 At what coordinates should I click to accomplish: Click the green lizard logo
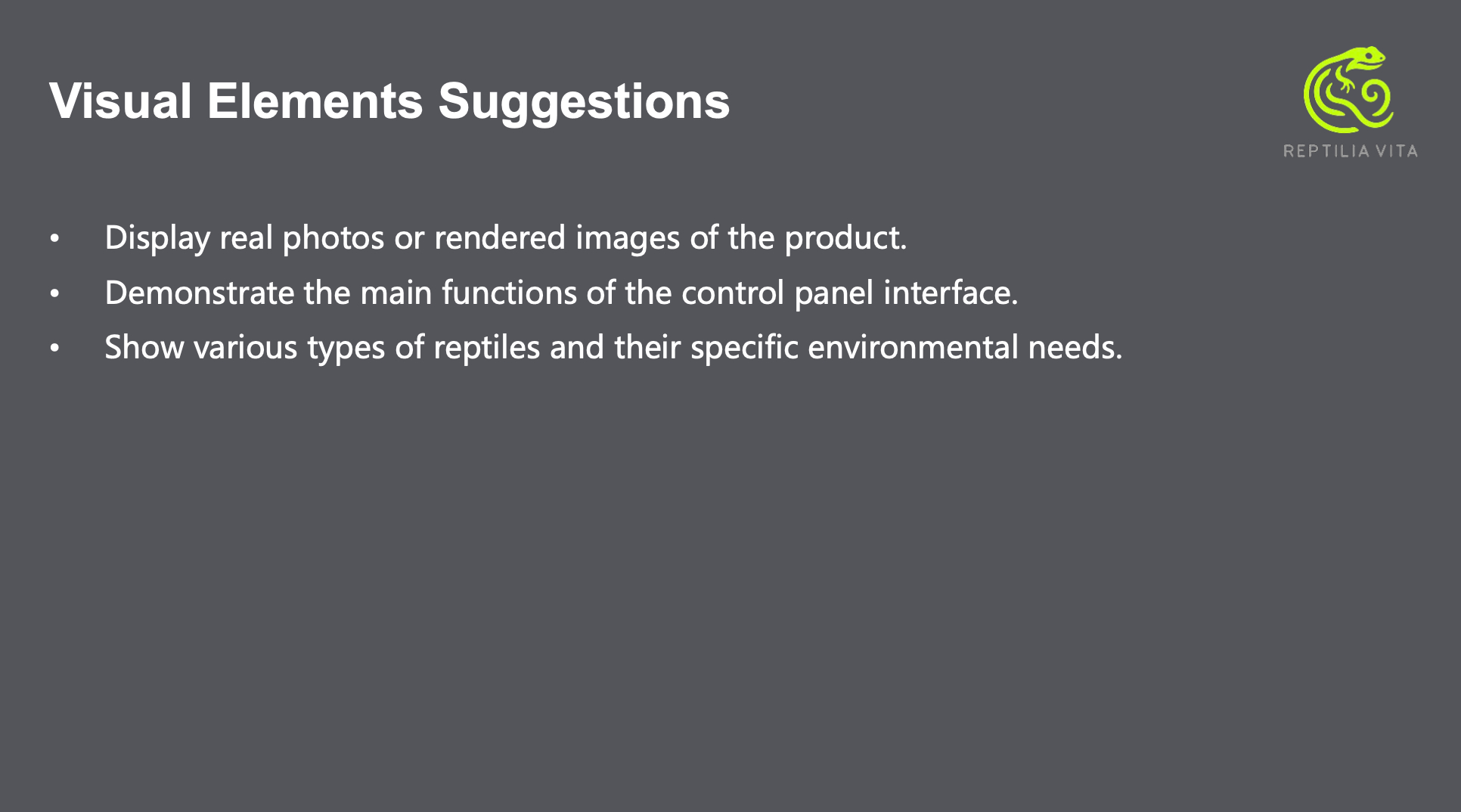[x=1348, y=89]
